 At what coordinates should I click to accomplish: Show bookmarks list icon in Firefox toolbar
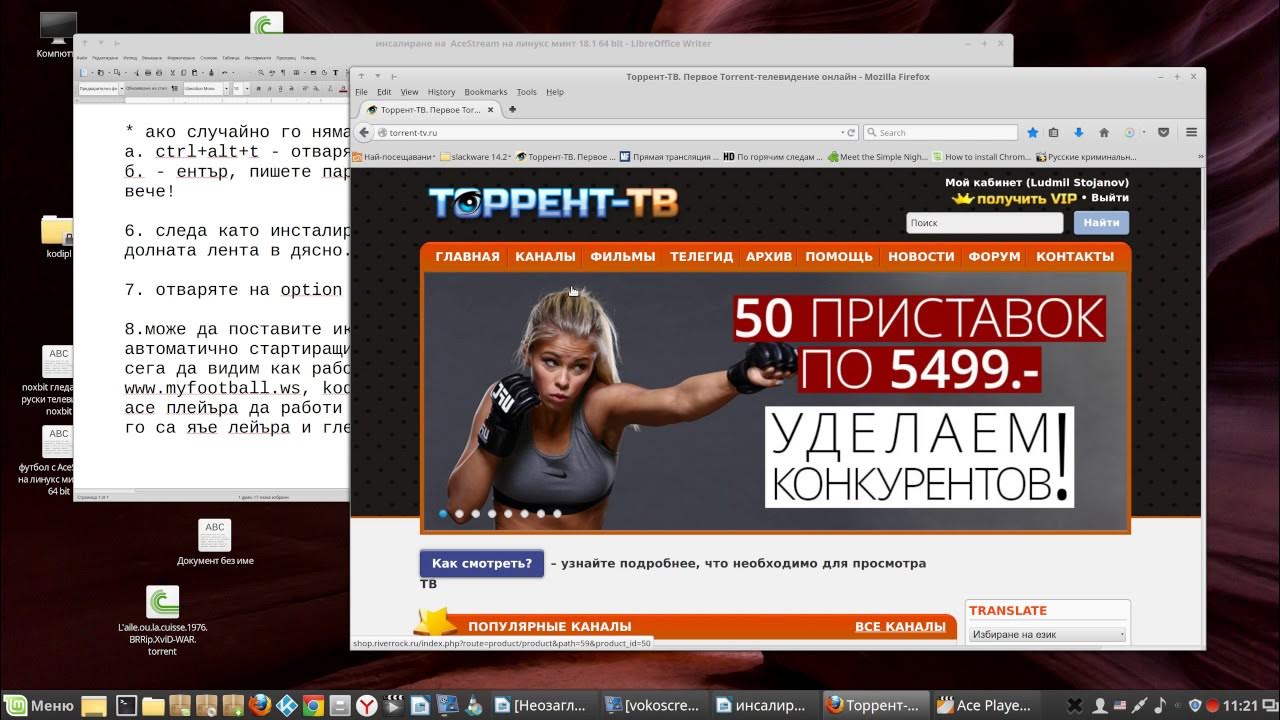coord(1054,132)
